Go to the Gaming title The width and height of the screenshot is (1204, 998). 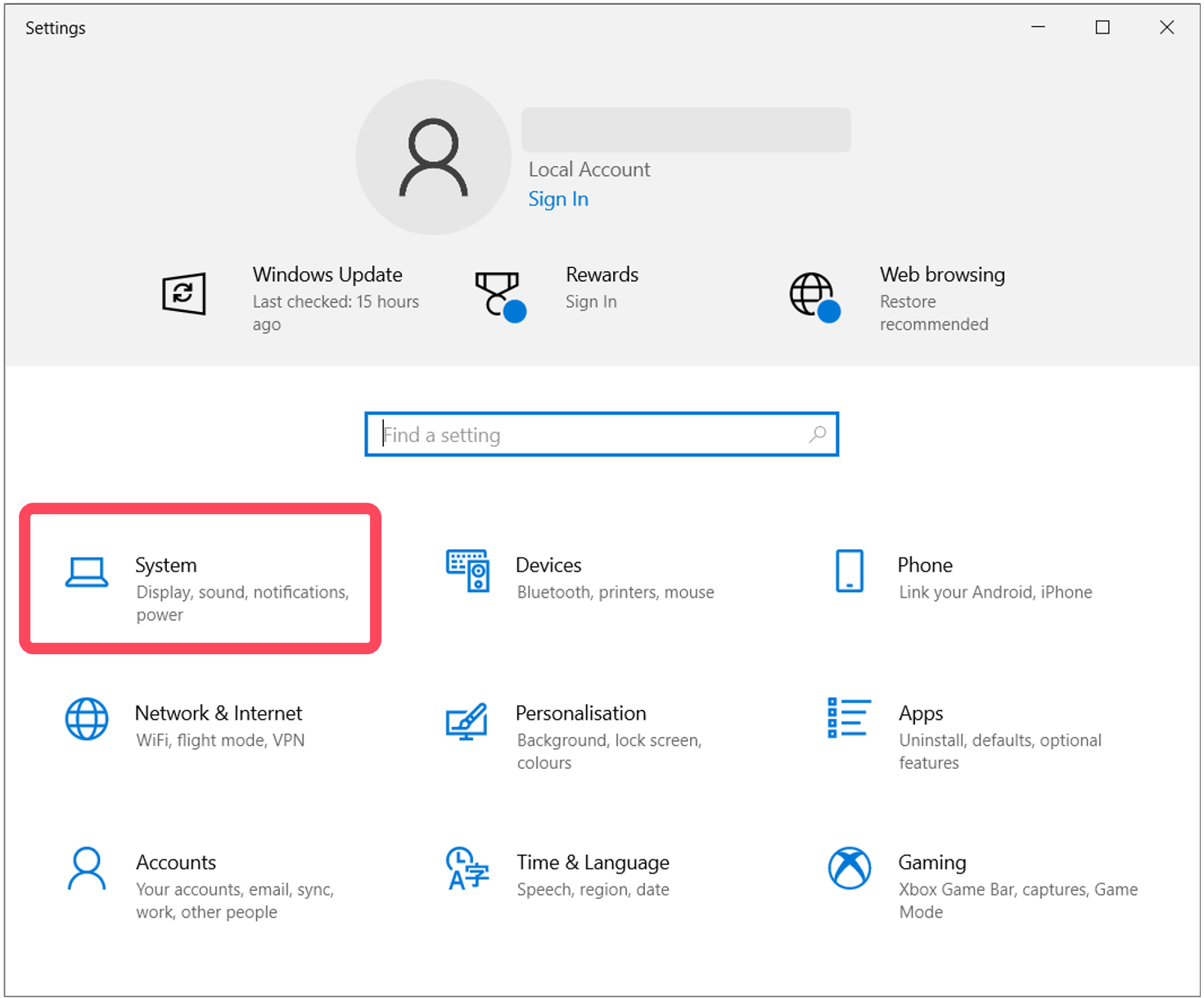point(932,863)
